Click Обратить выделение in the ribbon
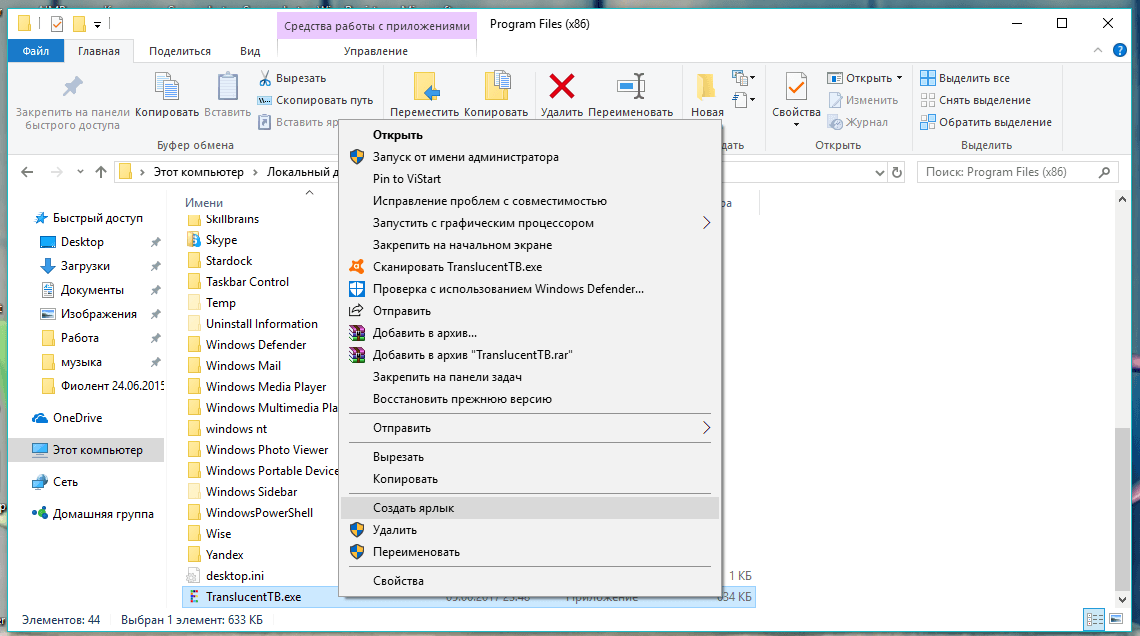The width and height of the screenshot is (1140, 636). coord(986,122)
